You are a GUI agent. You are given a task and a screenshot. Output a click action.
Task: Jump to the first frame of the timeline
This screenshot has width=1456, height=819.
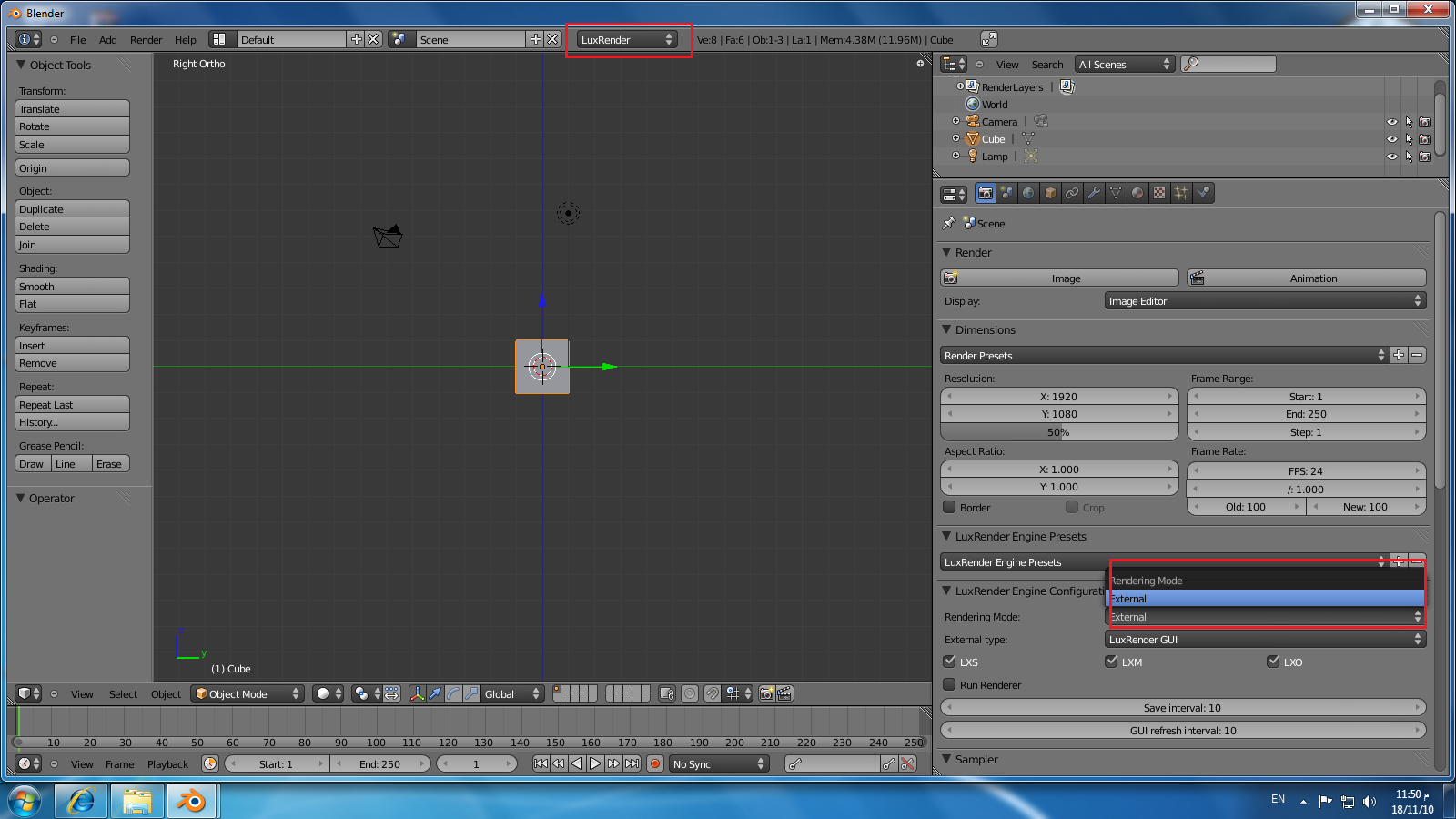pos(541,763)
